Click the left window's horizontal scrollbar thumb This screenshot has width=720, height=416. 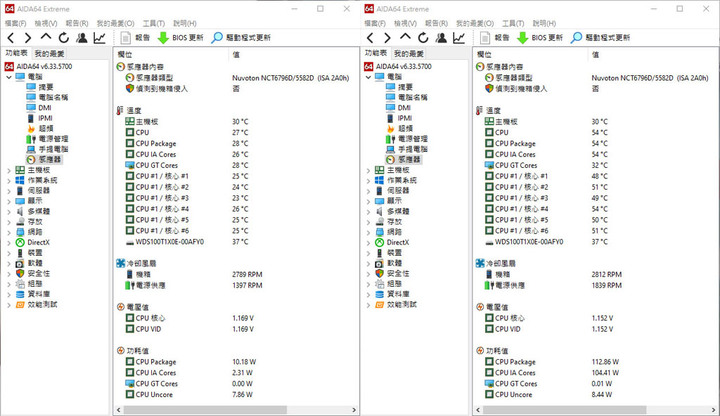tap(205, 410)
